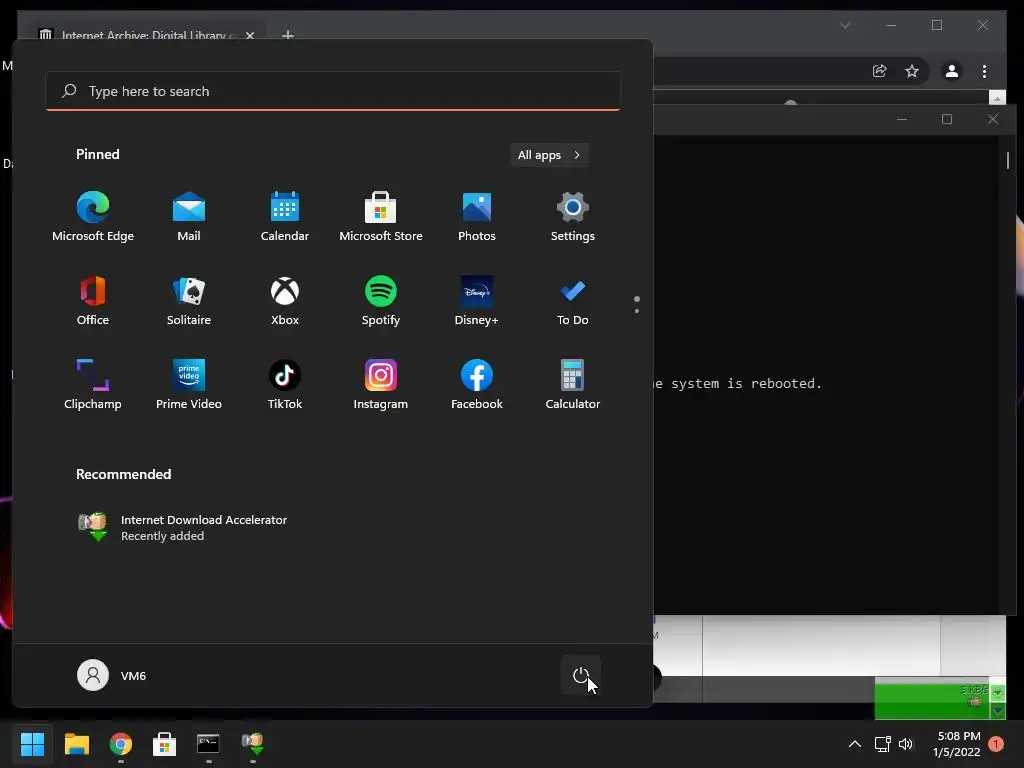Minimize the Command Prompt window
The height and width of the screenshot is (768, 1024).
point(902,120)
